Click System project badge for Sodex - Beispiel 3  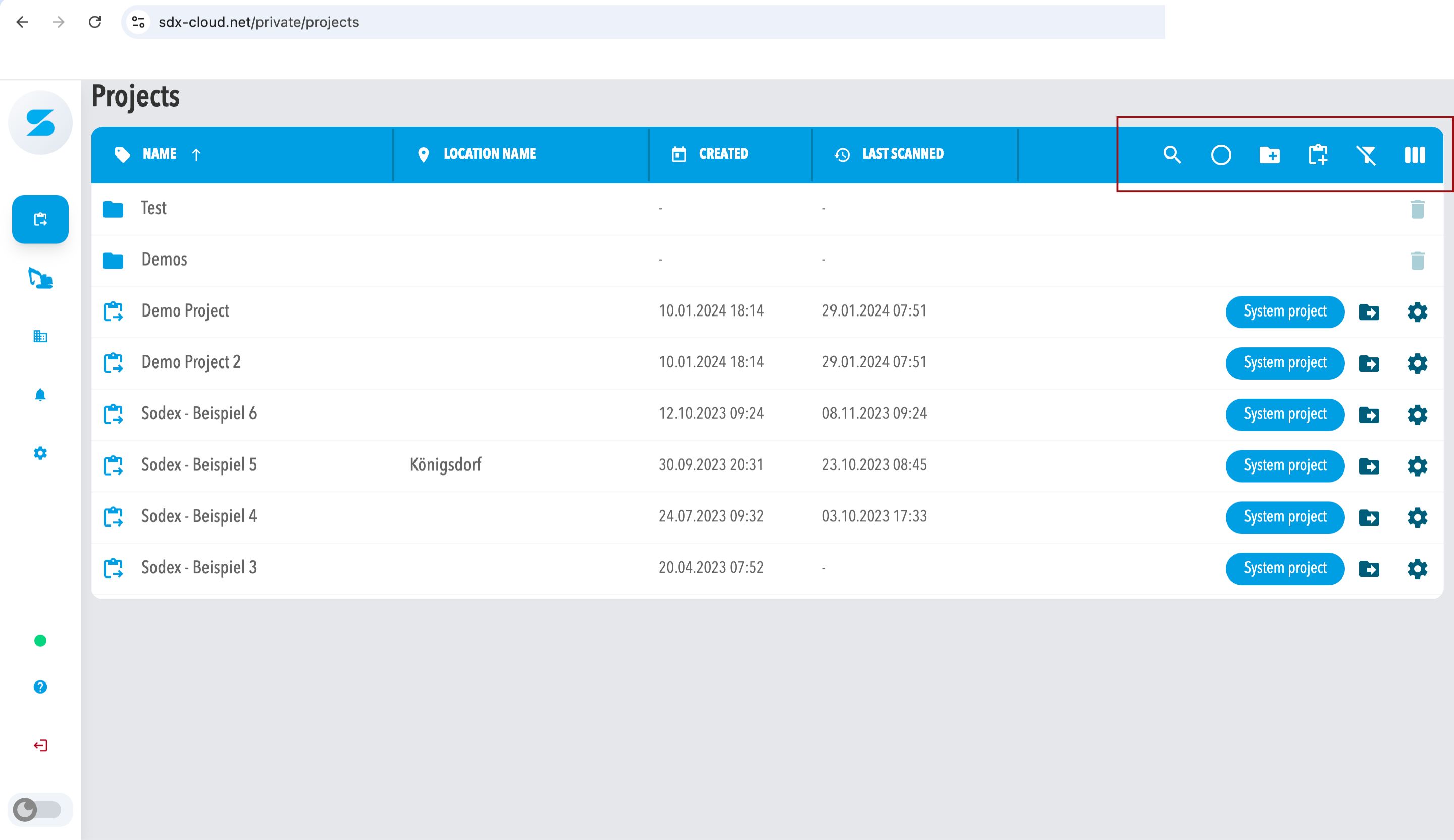coord(1285,568)
